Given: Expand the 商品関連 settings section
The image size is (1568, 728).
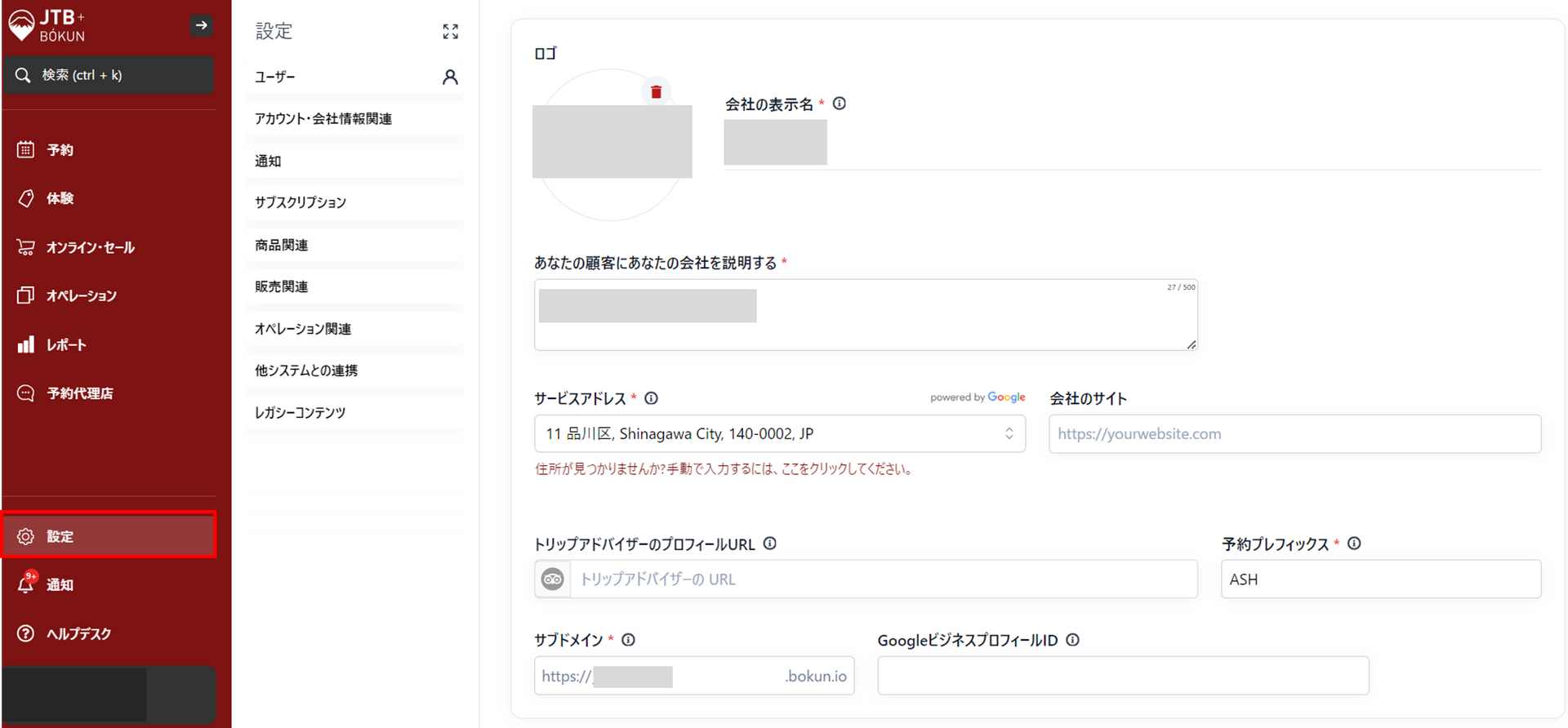Looking at the screenshot, I should click(x=282, y=245).
